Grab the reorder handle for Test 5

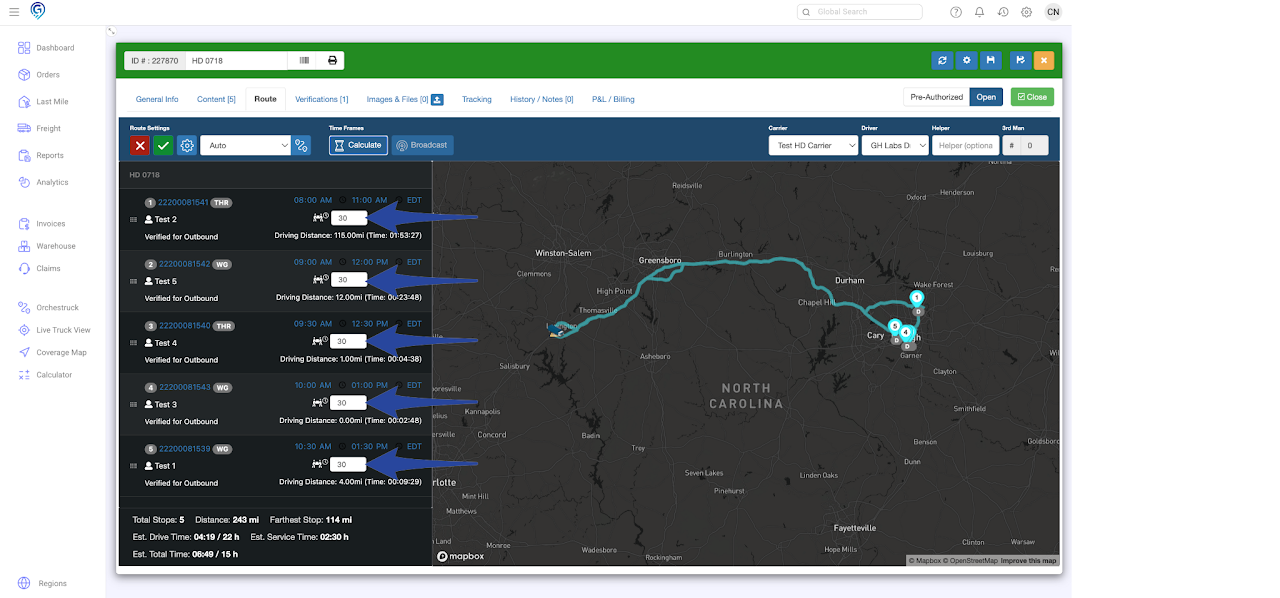134,281
